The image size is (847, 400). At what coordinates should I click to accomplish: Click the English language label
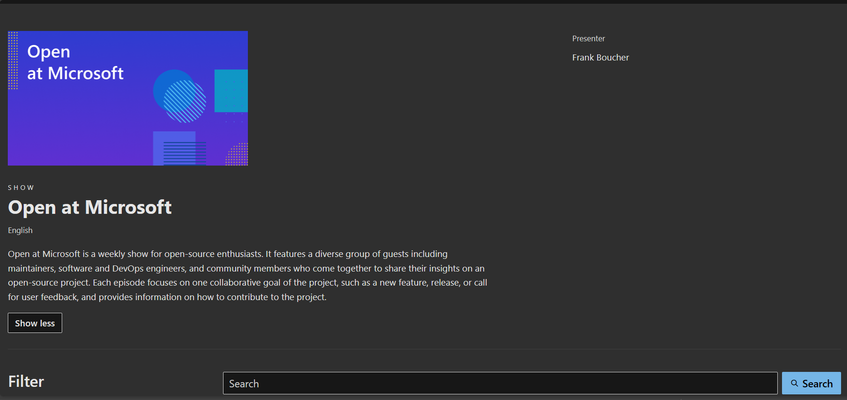pos(20,230)
